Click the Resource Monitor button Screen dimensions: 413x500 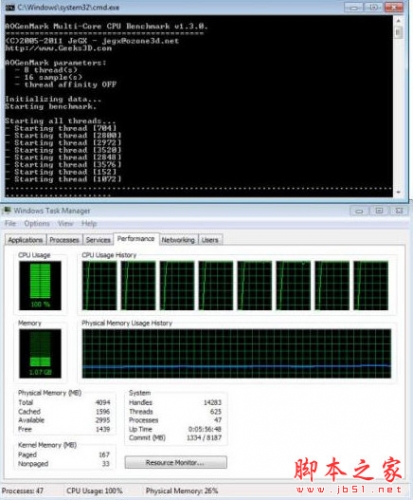click(x=176, y=463)
